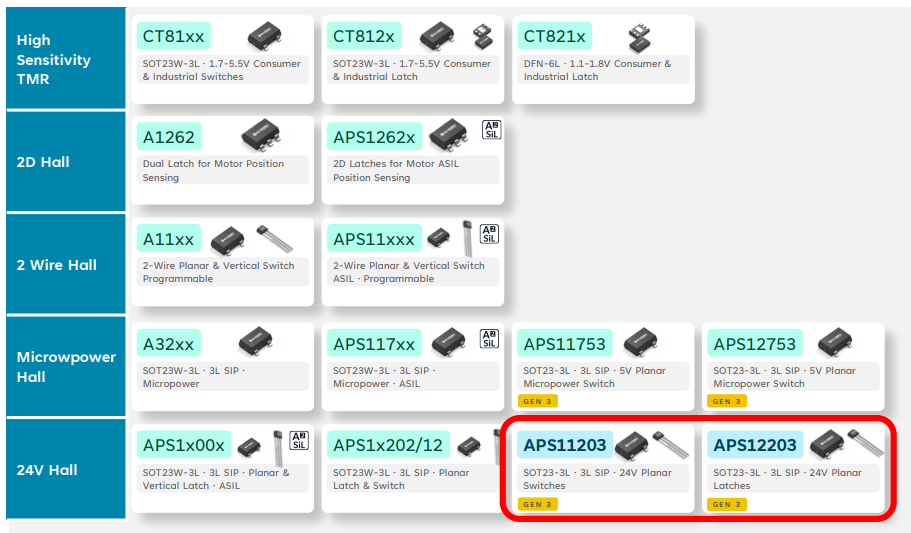This screenshot has height=533, width=911.
Task: Click the A1262 SOT23 package image
Action: pyautogui.click(x=262, y=134)
